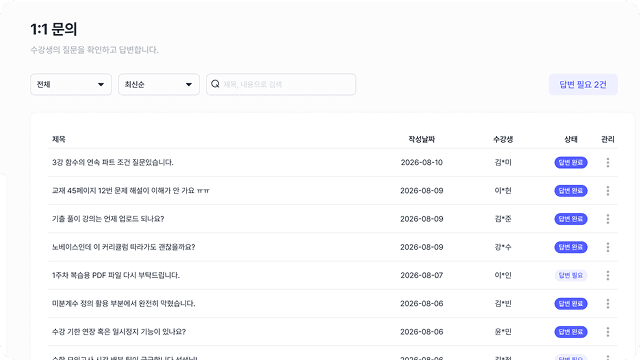Click the 답변 완료 badge for 강*수

[571, 247]
